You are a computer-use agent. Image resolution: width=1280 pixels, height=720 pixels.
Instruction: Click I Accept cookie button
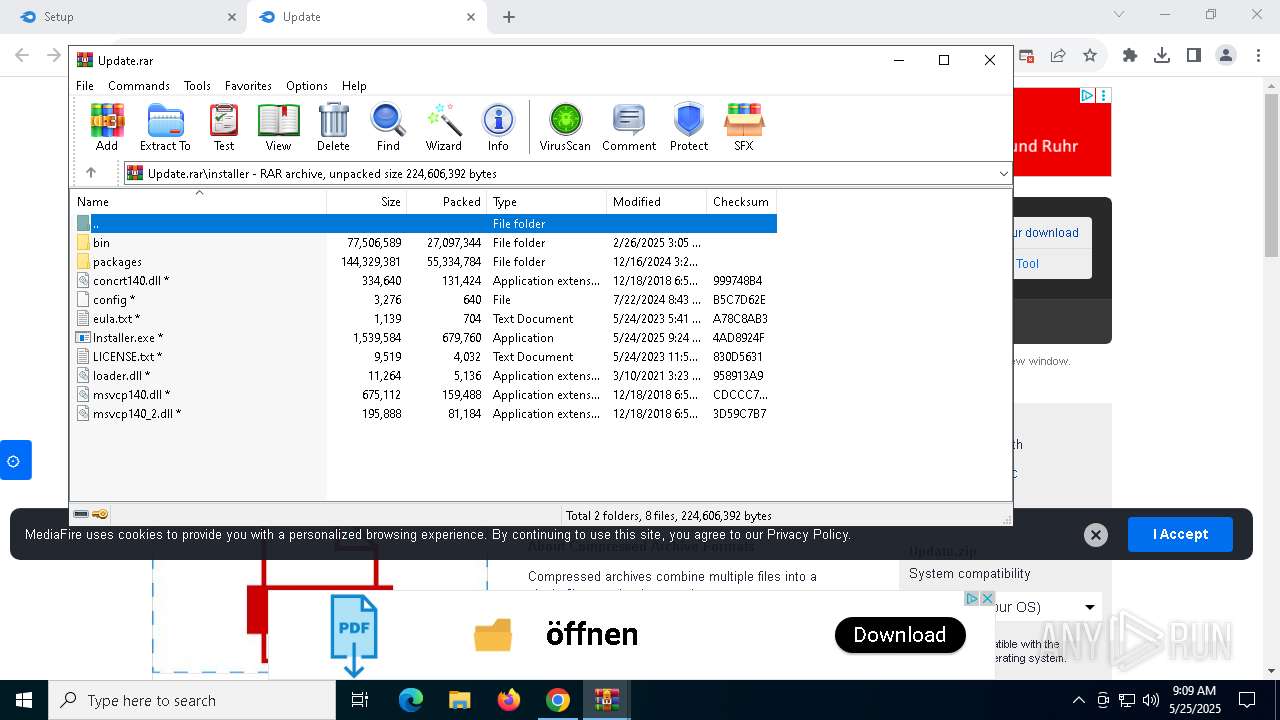click(x=1180, y=534)
